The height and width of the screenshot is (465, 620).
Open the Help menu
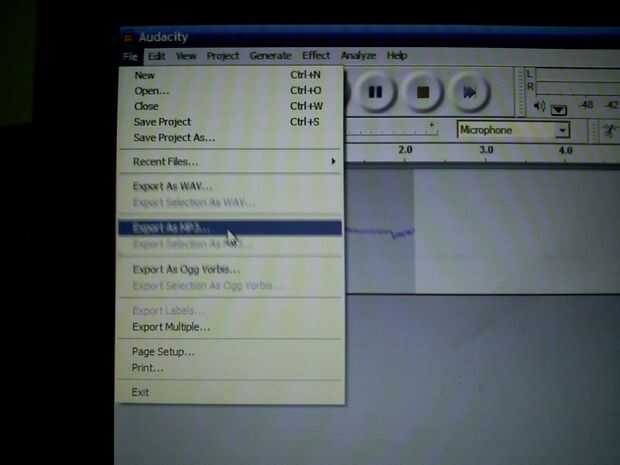point(397,56)
